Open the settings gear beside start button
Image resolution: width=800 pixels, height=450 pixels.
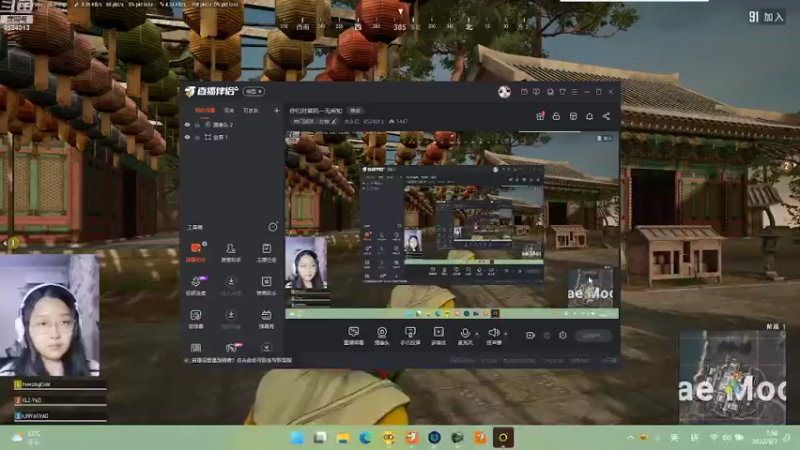coord(562,335)
